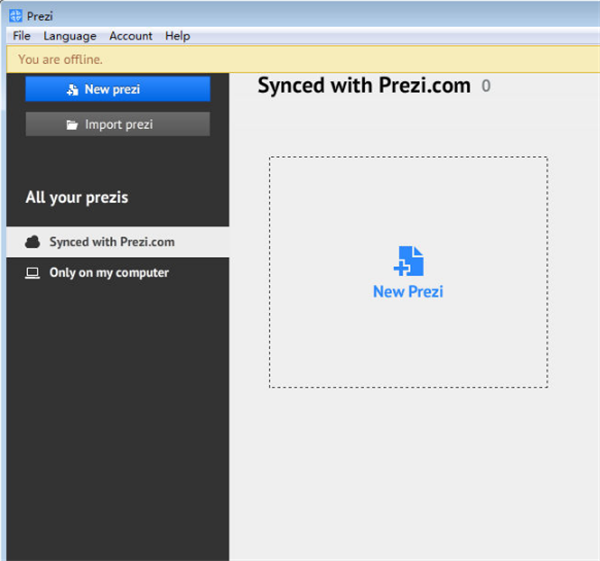Click the folder icon on the Import prezi button
The height and width of the screenshot is (561, 600).
click(x=72, y=125)
